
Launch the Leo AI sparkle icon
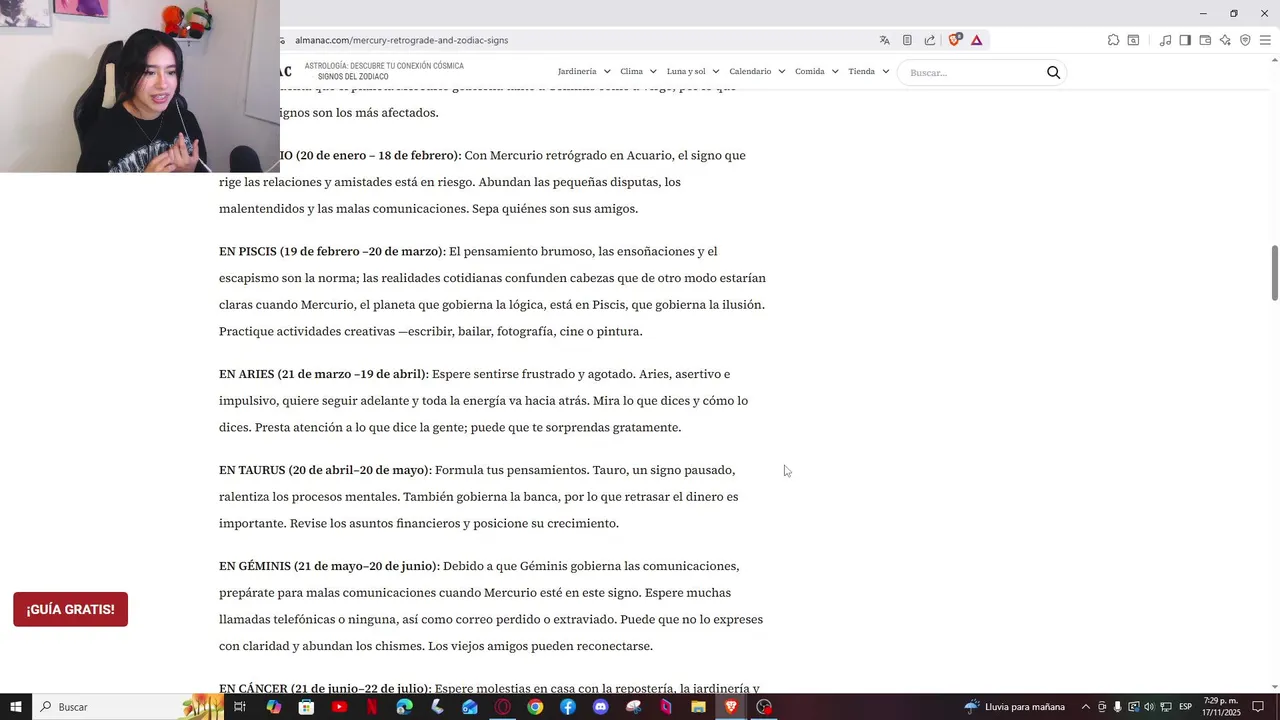(1225, 40)
